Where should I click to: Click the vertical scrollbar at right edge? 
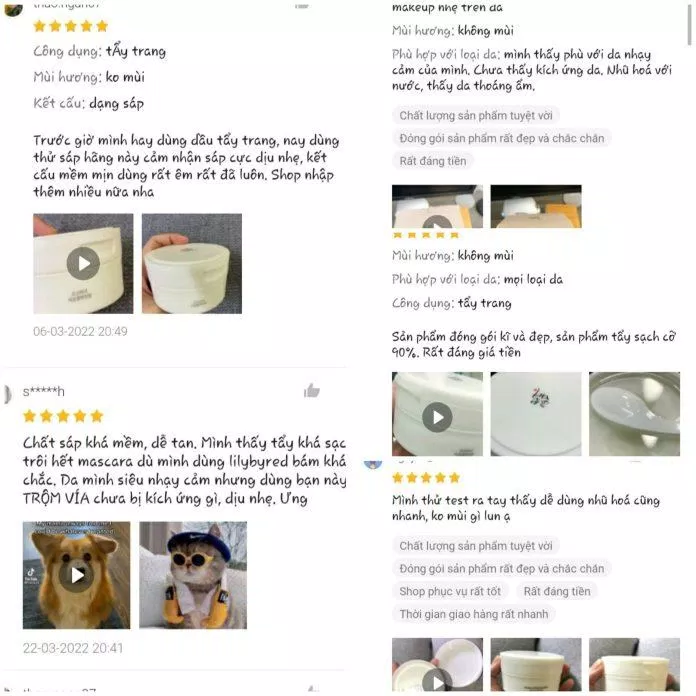pyautogui.click(x=689, y=22)
